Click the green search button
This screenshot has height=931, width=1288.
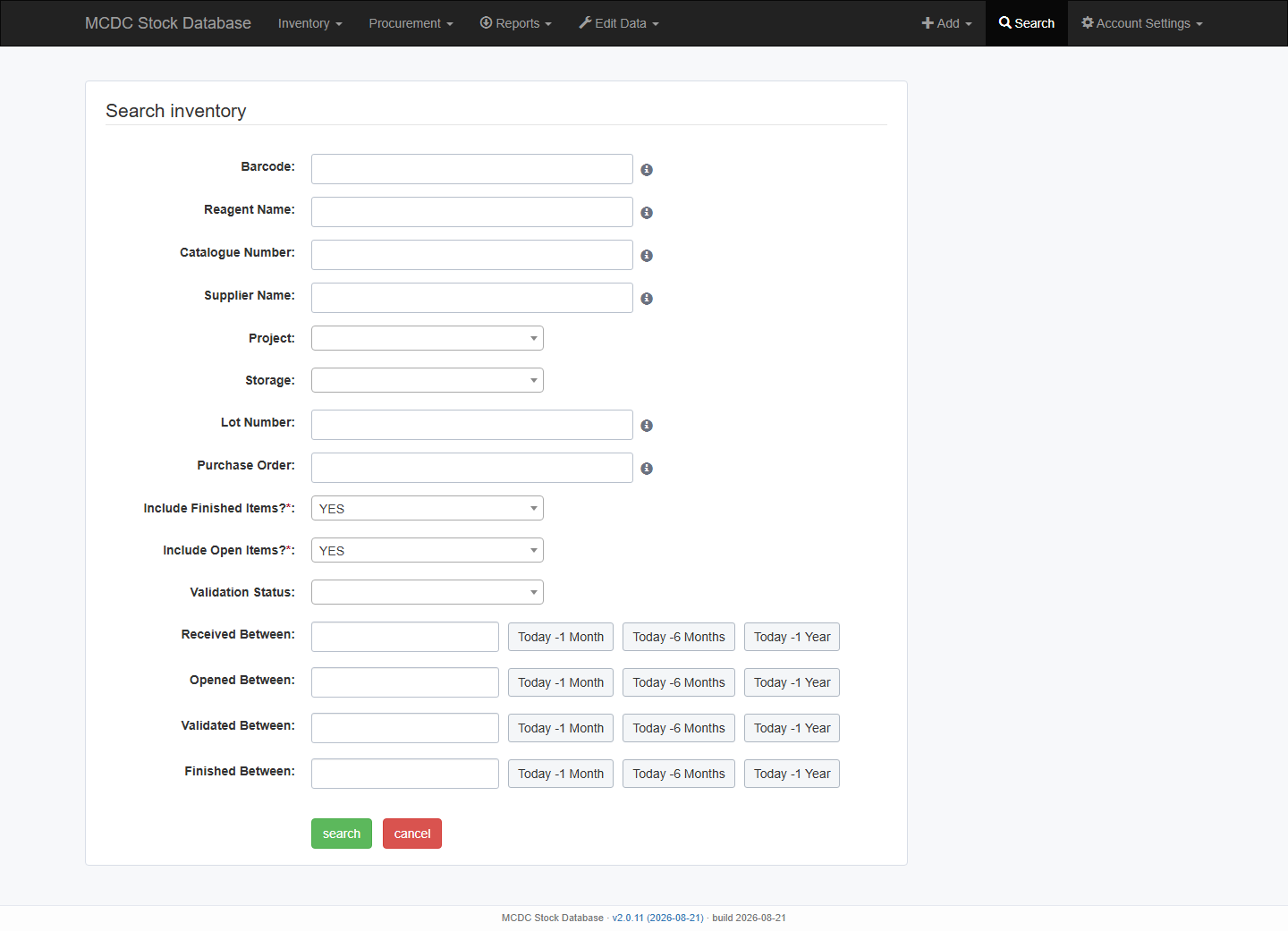(x=342, y=834)
